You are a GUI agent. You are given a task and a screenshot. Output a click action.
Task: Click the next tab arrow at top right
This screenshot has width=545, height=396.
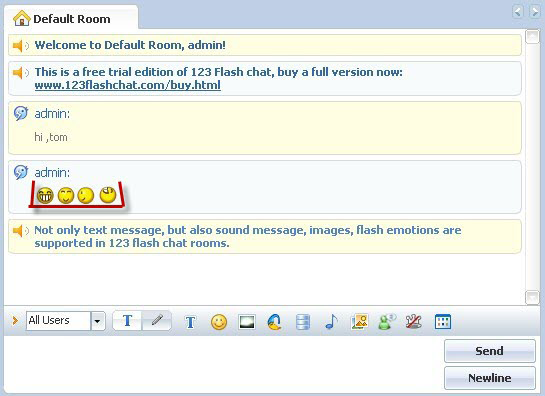[x=534, y=11]
